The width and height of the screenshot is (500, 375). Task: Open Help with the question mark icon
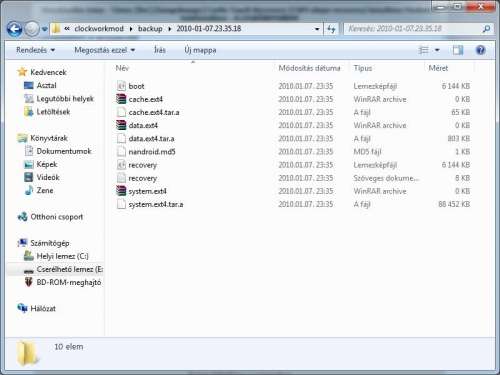tap(480, 50)
